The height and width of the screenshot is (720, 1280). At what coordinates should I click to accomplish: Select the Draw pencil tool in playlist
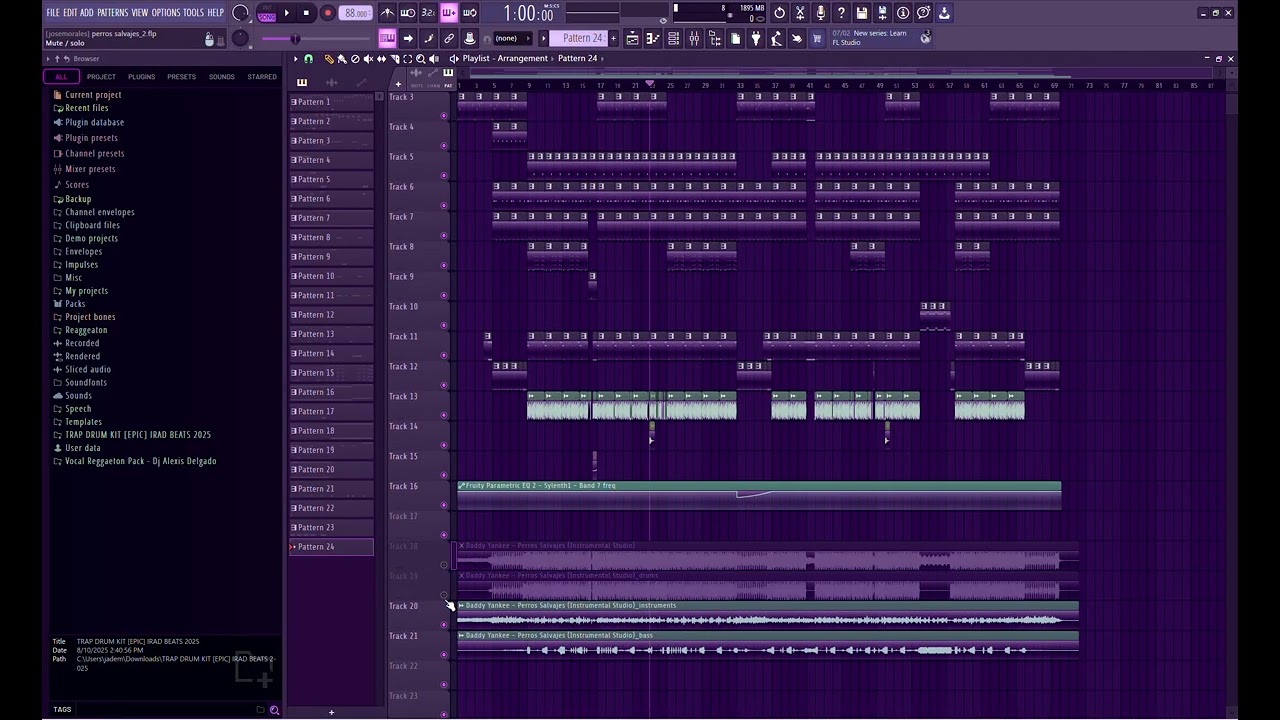pos(329,59)
